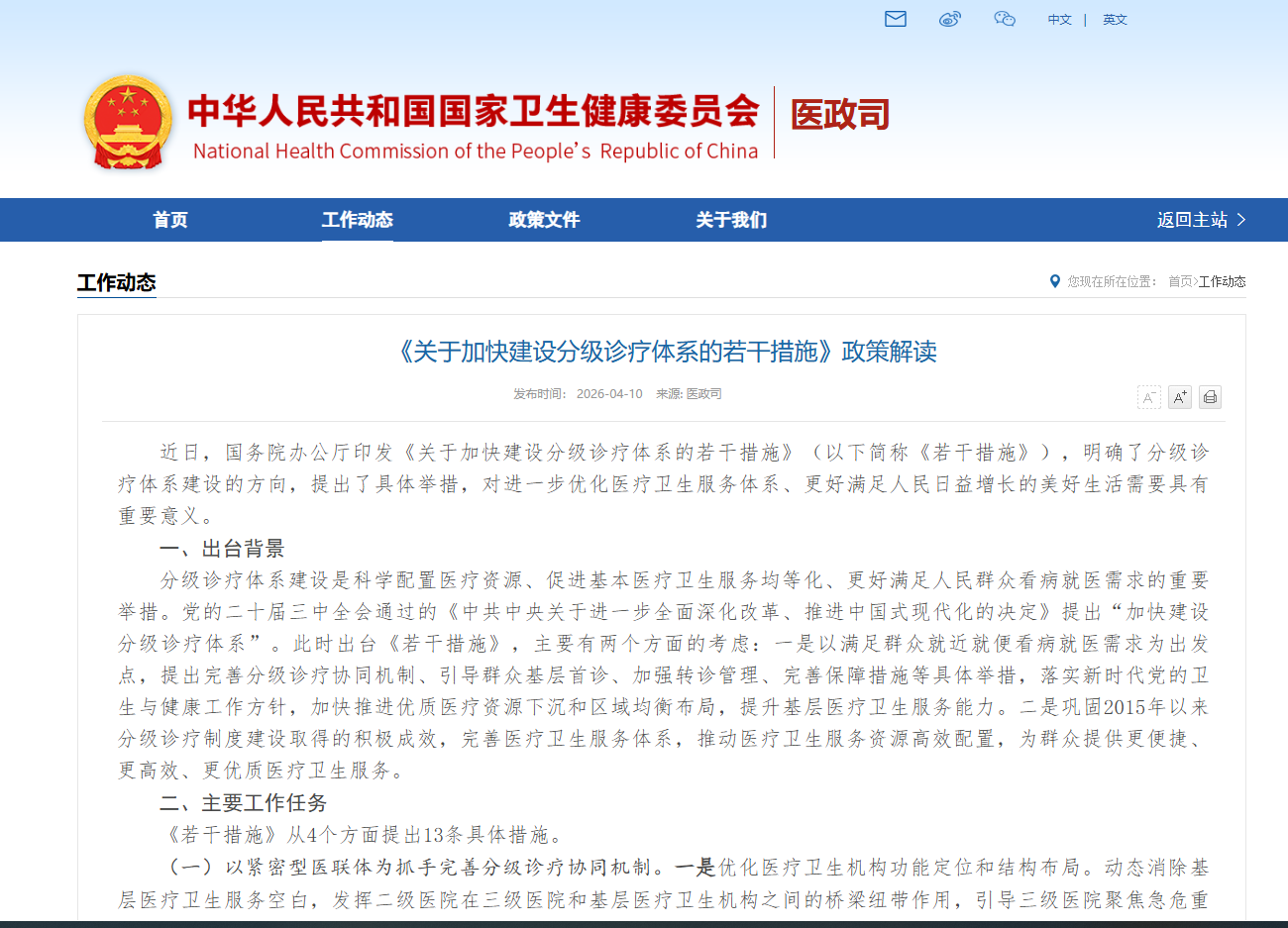Click the 来源: 医政司 source text
Image resolution: width=1288 pixels, height=928 pixels.
(689, 394)
